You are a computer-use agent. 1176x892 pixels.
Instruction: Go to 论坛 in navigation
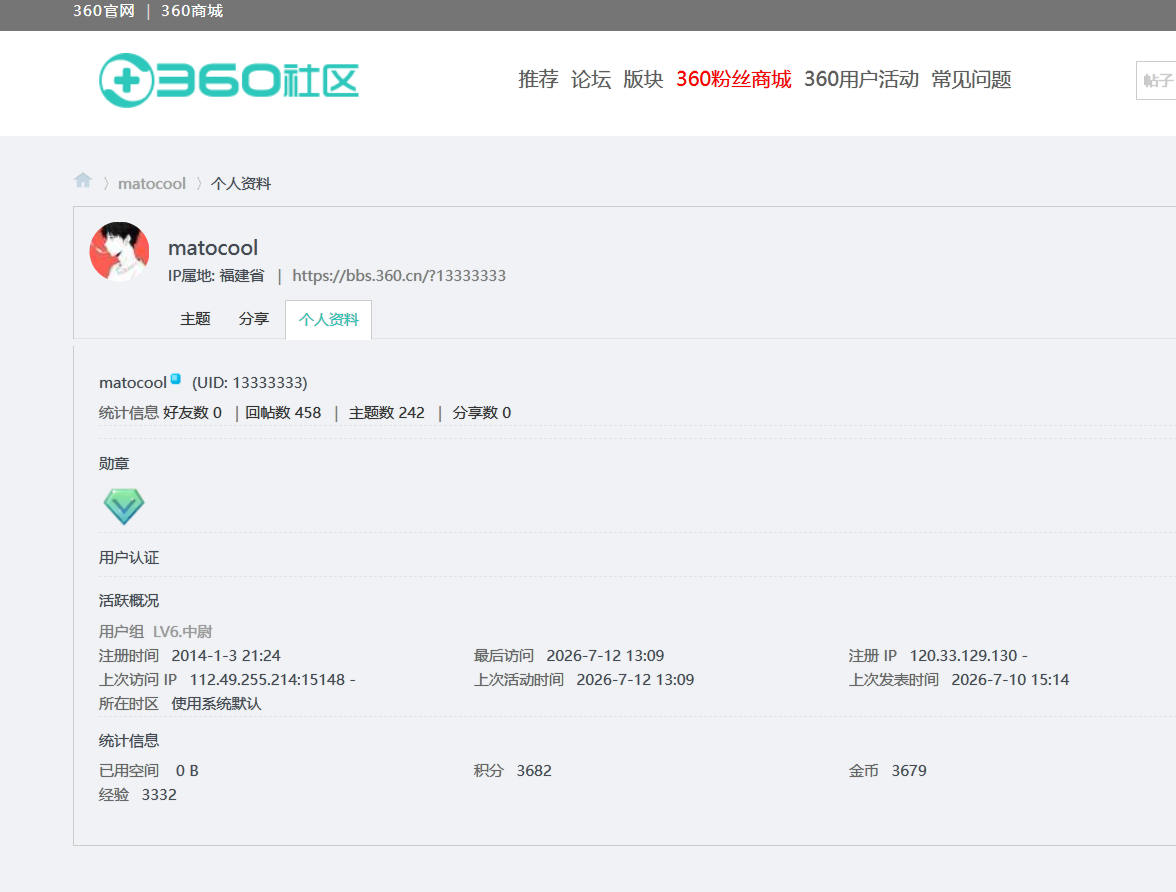[590, 80]
